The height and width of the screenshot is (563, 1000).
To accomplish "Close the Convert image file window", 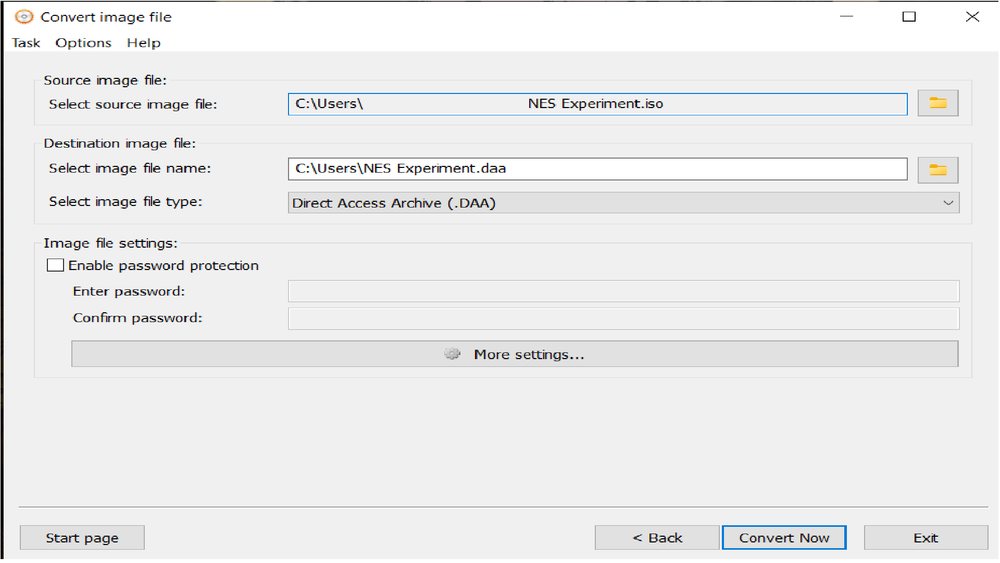I will tap(972, 17).
